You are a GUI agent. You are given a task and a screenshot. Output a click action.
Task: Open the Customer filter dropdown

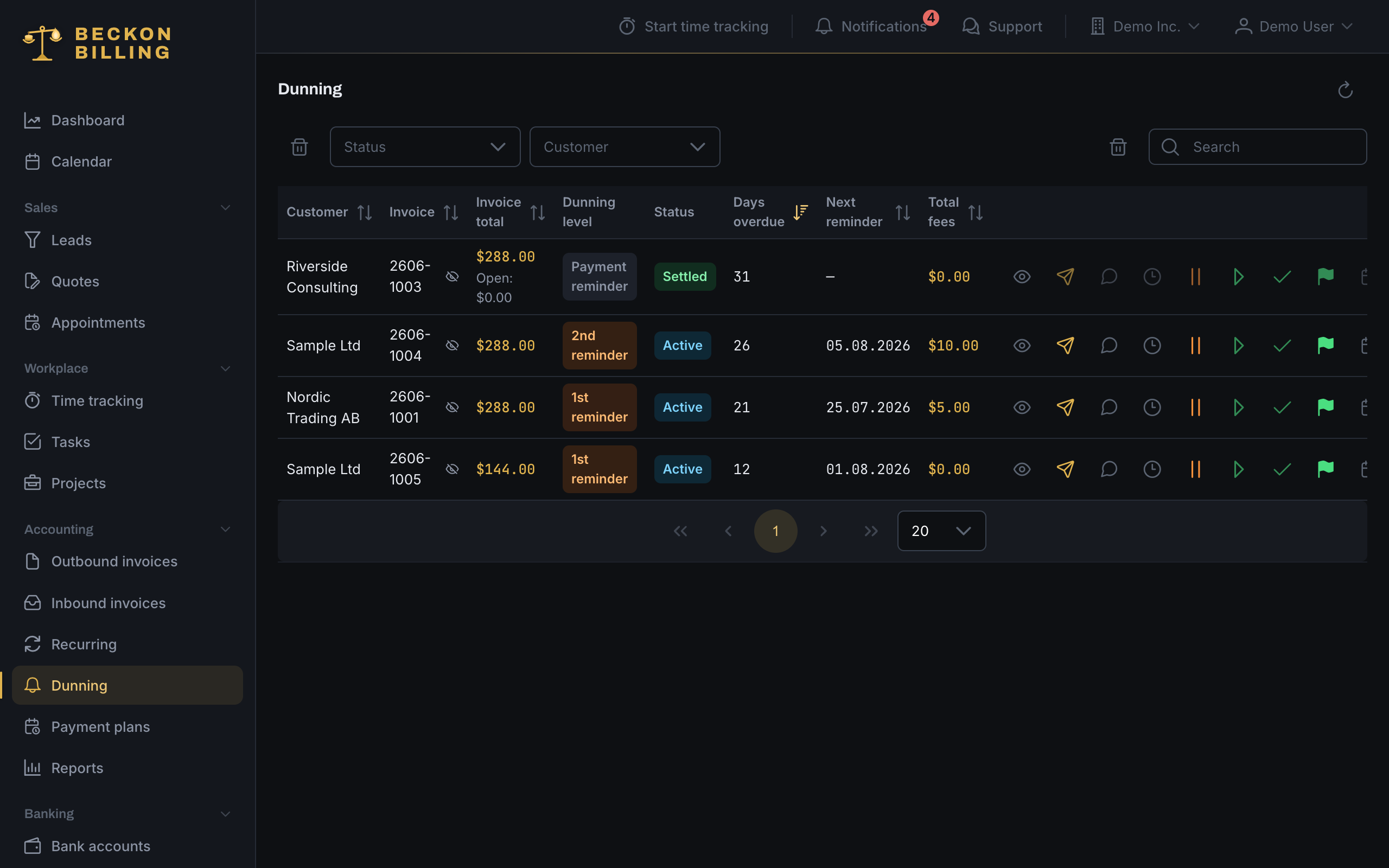pos(625,147)
